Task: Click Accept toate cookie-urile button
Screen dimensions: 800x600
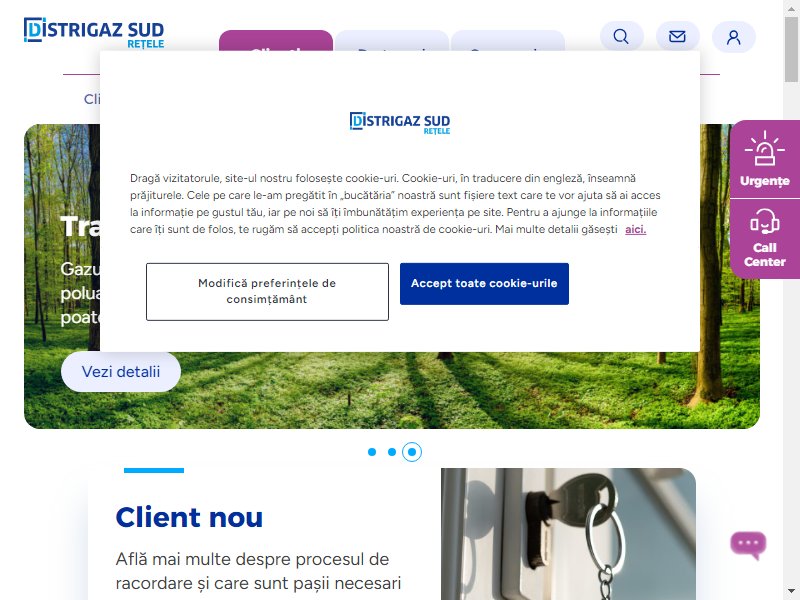Action: coord(484,284)
